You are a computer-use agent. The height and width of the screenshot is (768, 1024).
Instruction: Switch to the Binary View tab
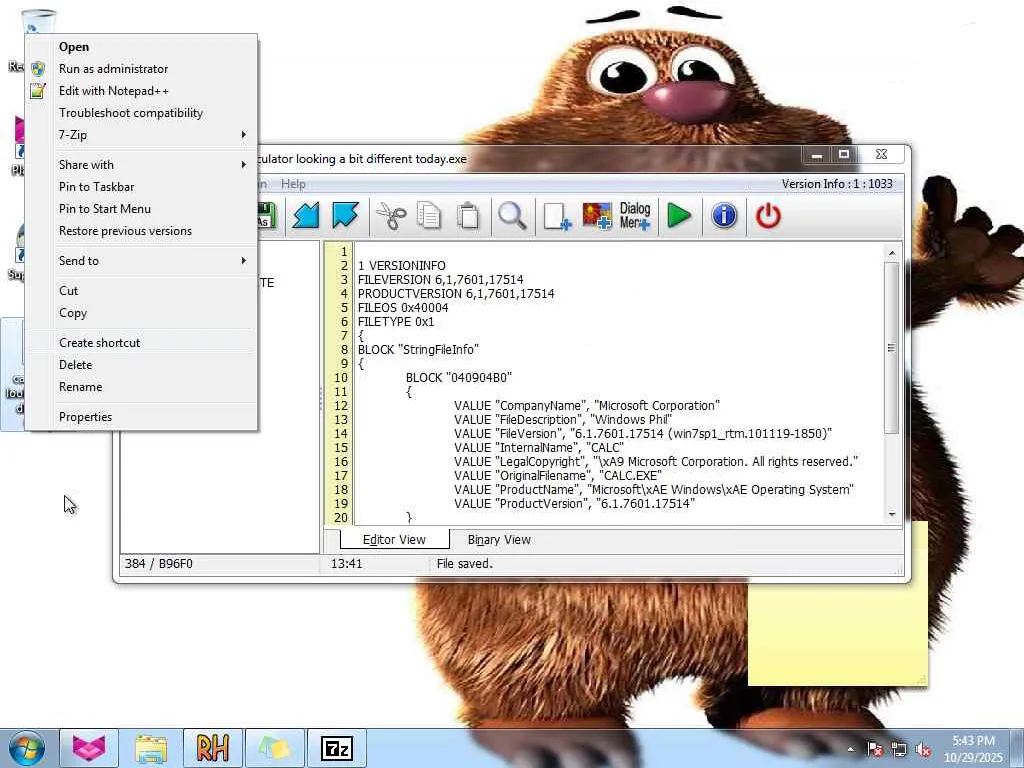point(499,540)
